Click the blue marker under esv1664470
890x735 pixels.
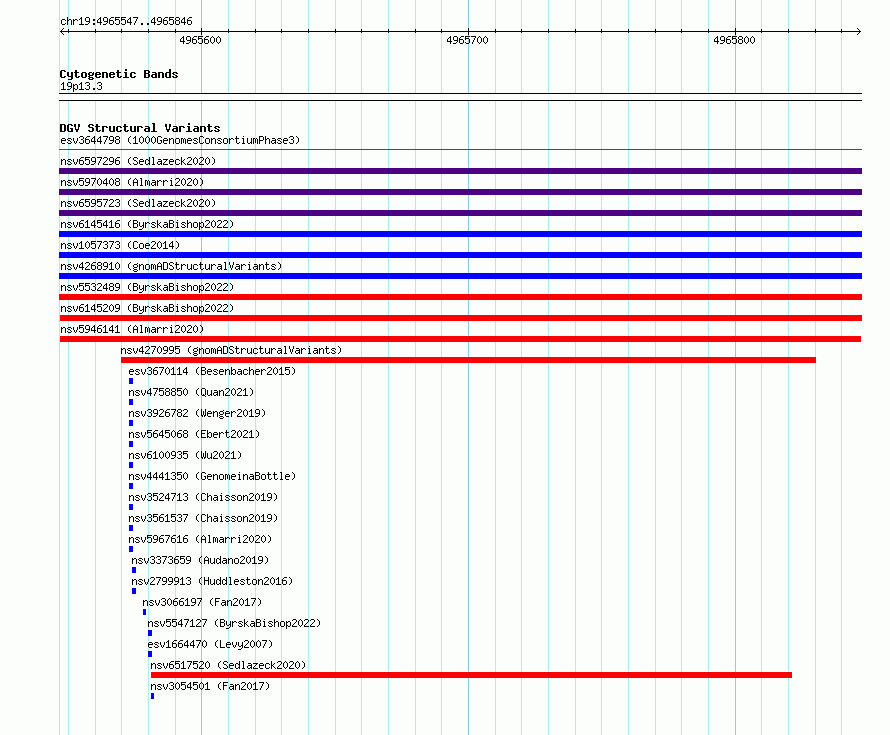pyautogui.click(x=150, y=654)
